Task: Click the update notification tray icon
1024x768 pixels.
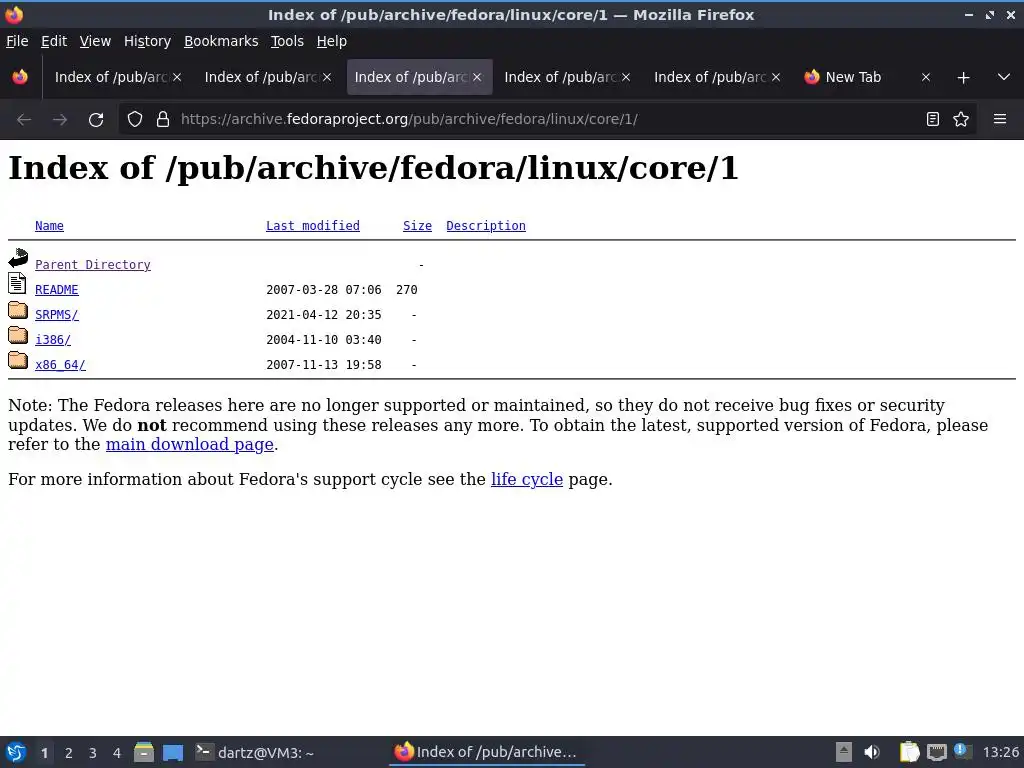Action: pos(962,751)
